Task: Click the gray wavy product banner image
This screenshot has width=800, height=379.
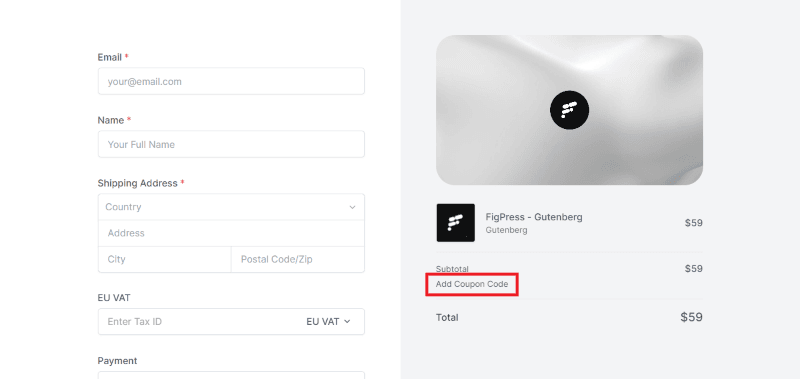Action: [569, 110]
